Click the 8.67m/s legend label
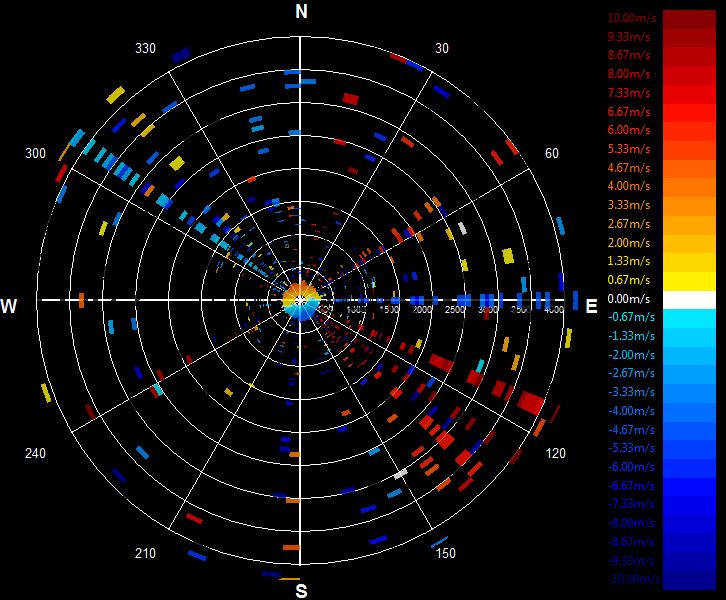This screenshot has width=726, height=600. point(629,55)
